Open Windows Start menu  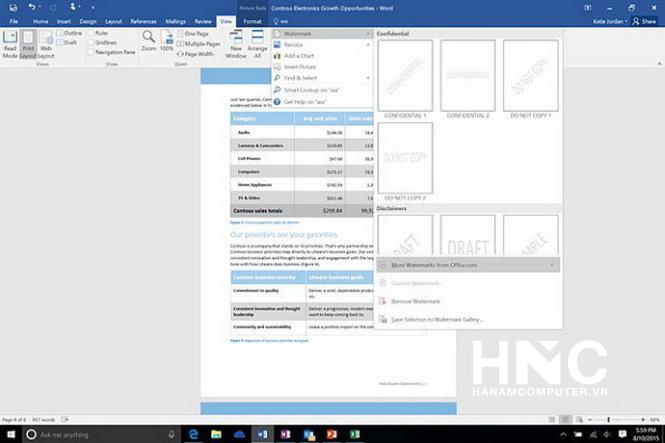point(11,434)
